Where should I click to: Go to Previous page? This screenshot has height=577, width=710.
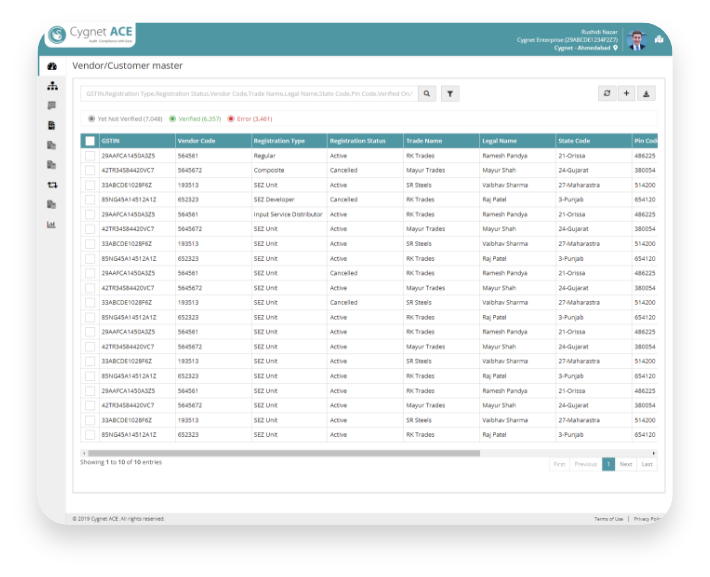[x=585, y=464]
